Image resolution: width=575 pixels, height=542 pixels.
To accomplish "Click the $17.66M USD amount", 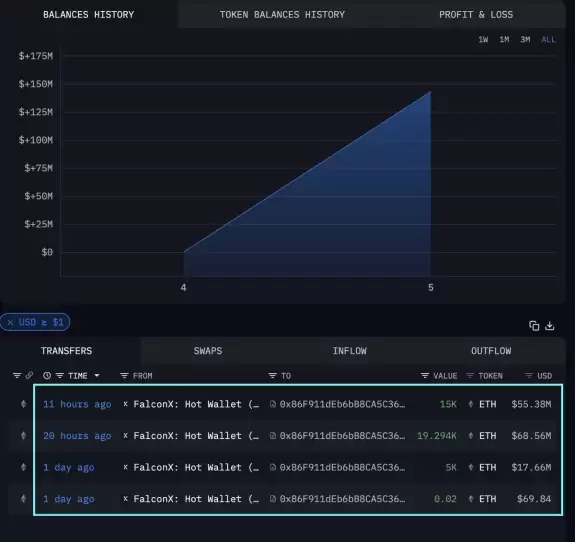I will pos(531,467).
